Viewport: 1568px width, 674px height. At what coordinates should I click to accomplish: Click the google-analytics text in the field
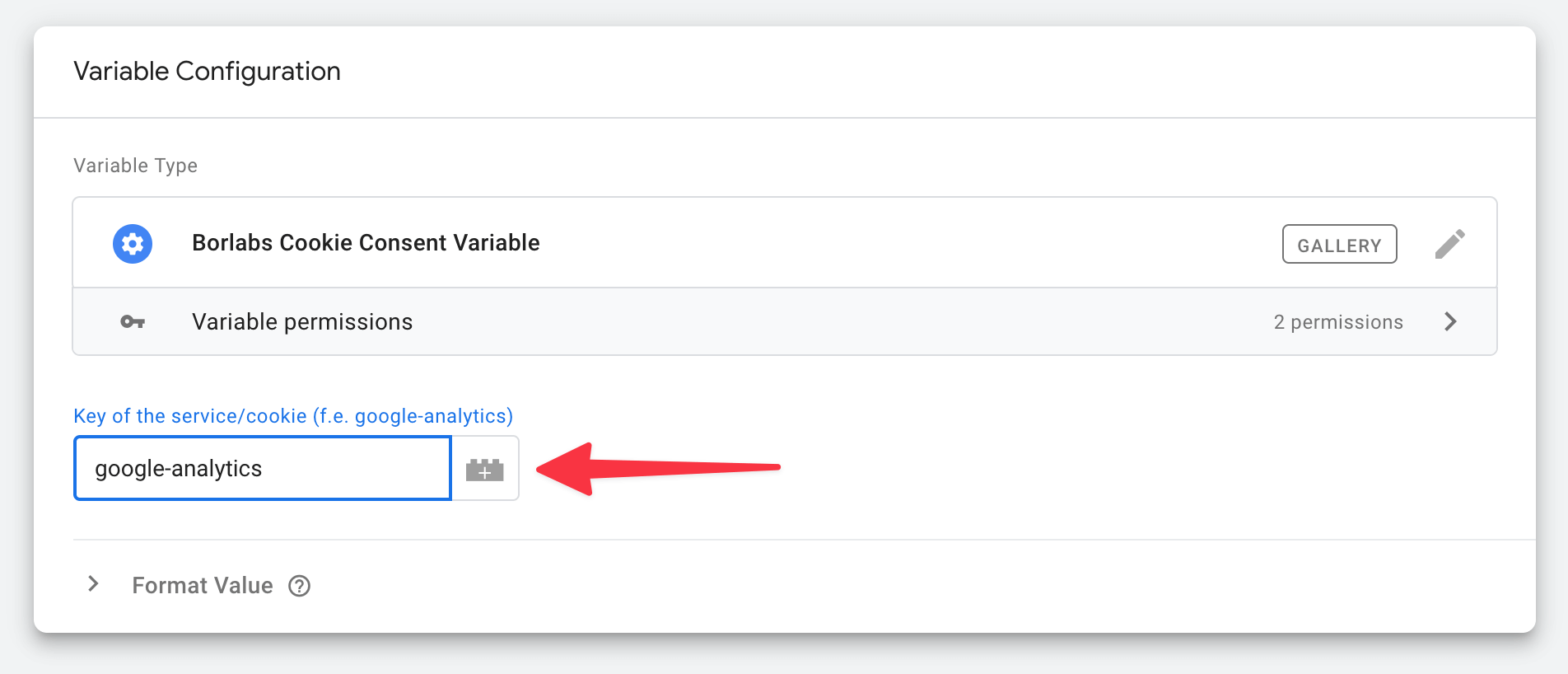point(178,469)
